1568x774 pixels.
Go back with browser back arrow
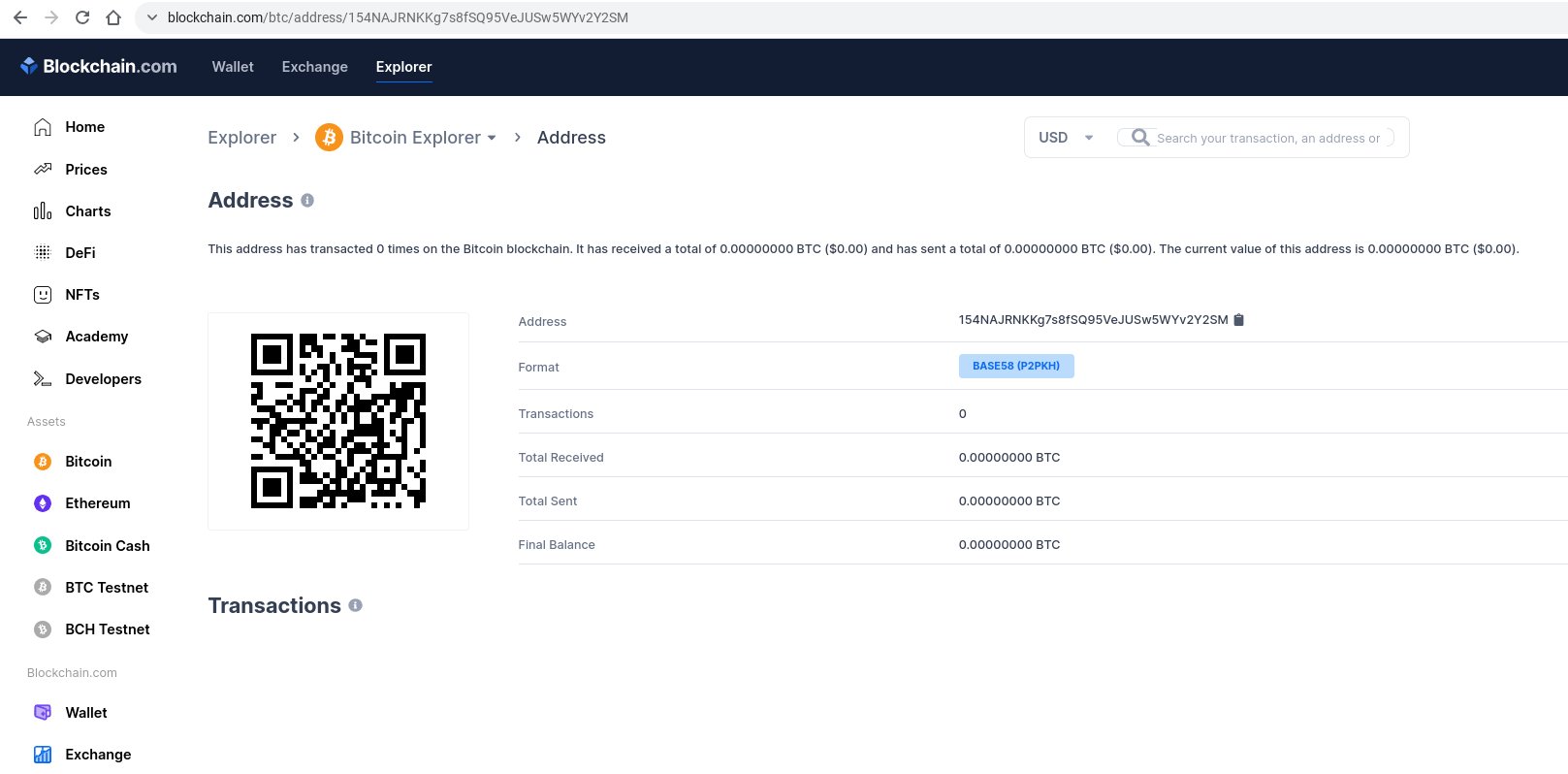point(20,17)
